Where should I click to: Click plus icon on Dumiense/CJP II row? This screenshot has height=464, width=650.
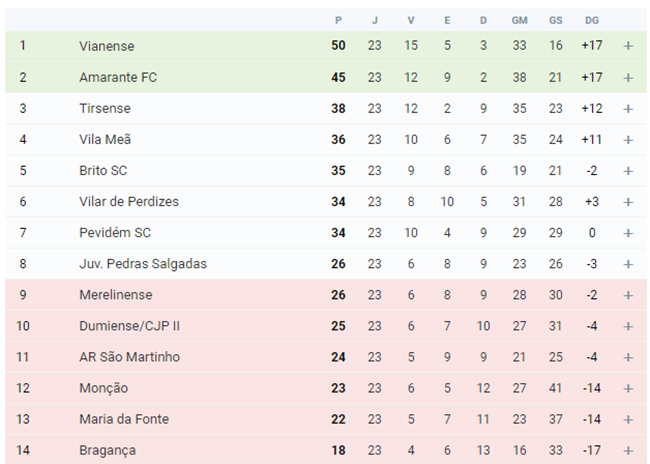[x=628, y=326]
